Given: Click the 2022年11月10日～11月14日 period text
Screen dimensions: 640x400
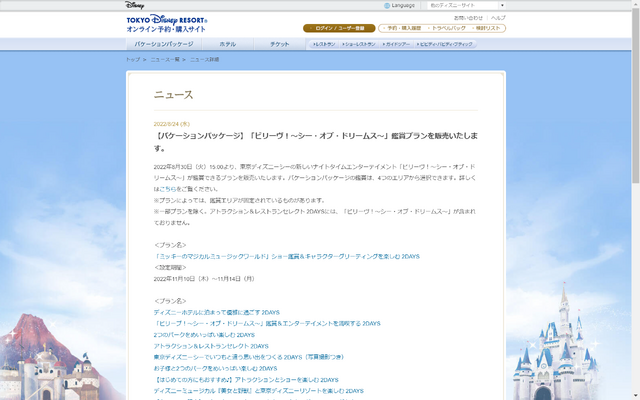Looking at the screenshot, I should [x=204, y=279].
